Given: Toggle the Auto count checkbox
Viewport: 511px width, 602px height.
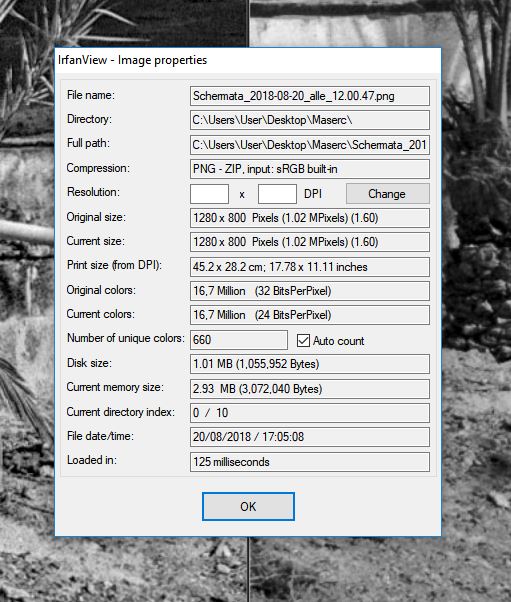Looking at the screenshot, I should pos(303,340).
